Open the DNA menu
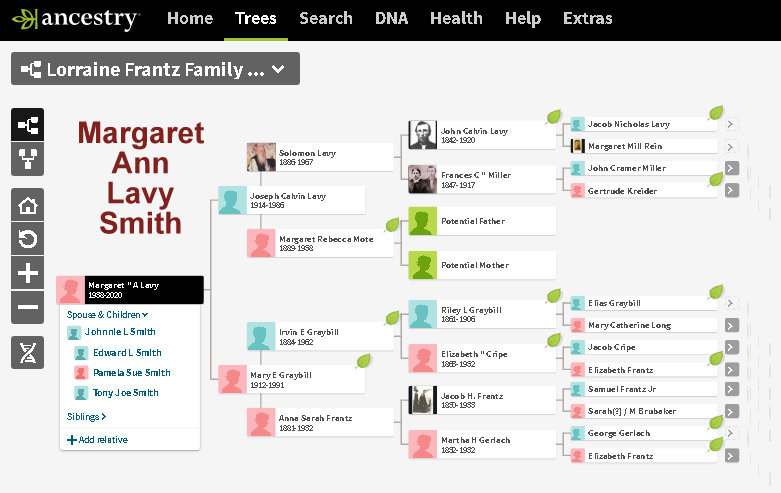The image size is (781, 493). (391, 19)
